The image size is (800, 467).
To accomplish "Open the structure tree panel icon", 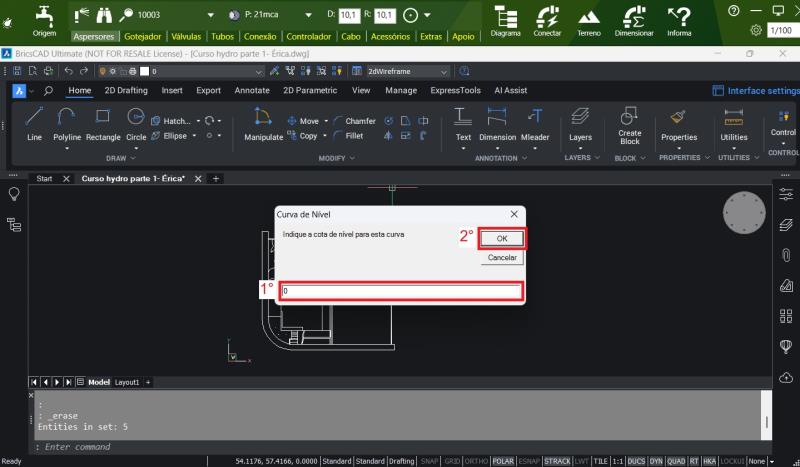I will click(x=14, y=225).
